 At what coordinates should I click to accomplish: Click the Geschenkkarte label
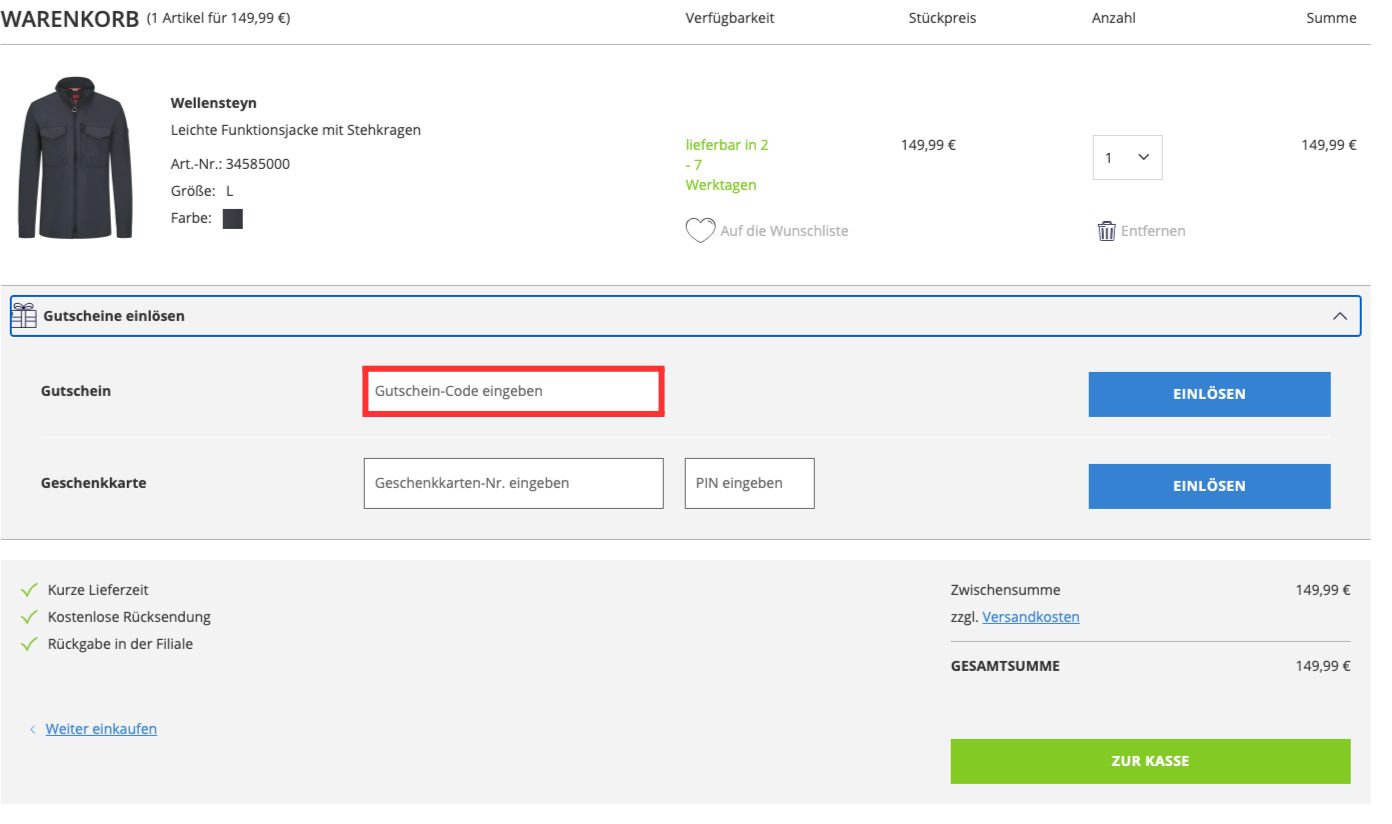94,483
